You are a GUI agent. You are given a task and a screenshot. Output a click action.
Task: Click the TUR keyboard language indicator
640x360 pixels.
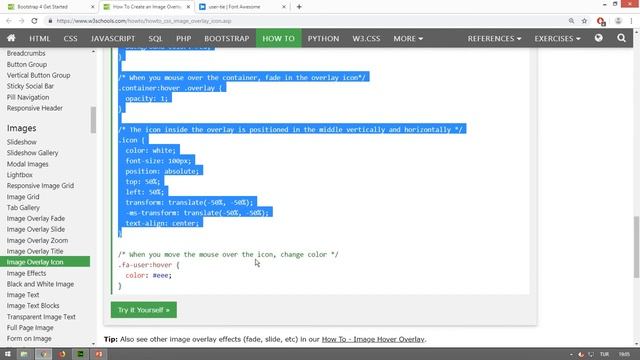pyautogui.click(x=604, y=354)
